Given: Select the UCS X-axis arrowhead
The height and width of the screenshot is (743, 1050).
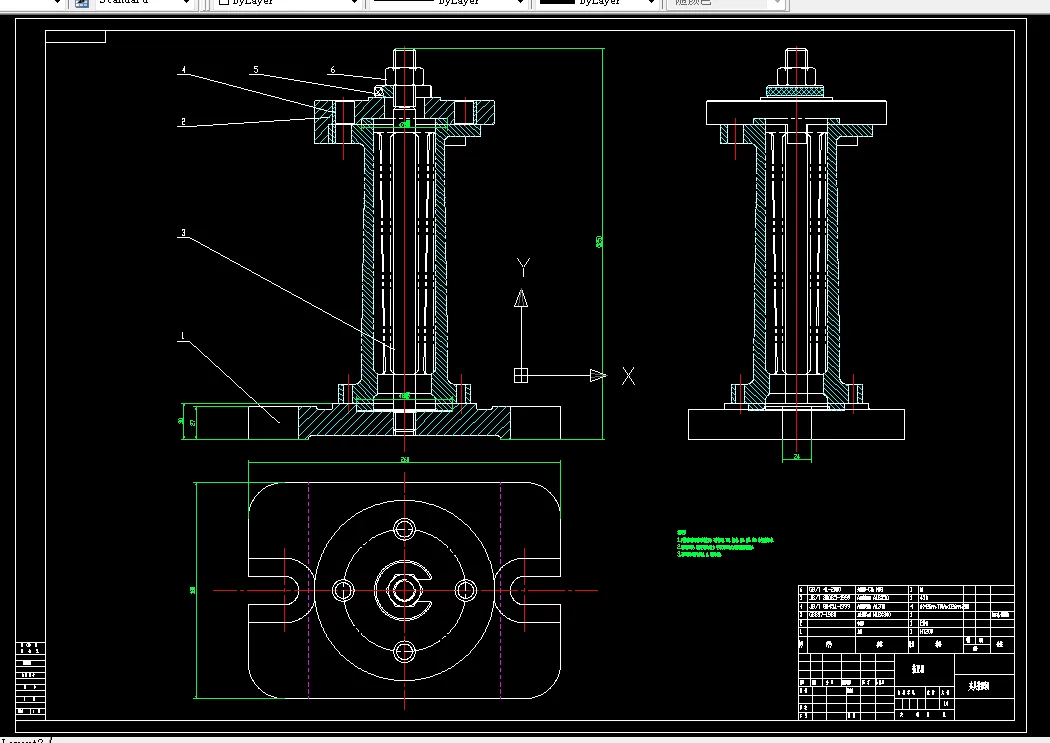Looking at the screenshot, I should [x=598, y=376].
